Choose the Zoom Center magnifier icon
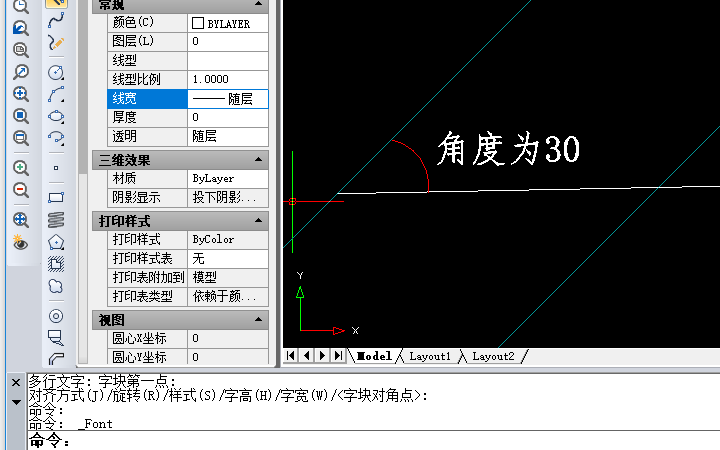The width and height of the screenshot is (720, 450). point(20,94)
